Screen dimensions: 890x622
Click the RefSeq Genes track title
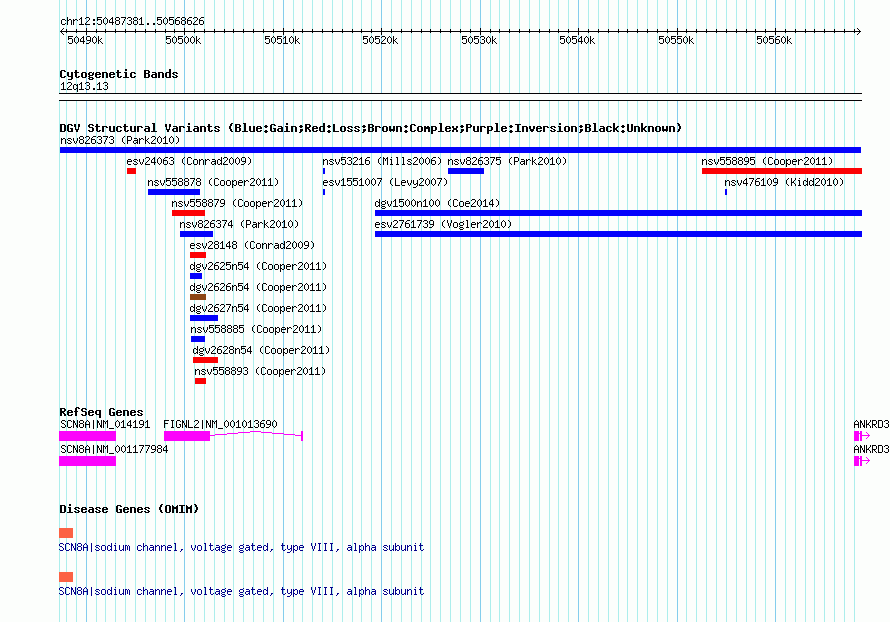[x=101, y=412]
